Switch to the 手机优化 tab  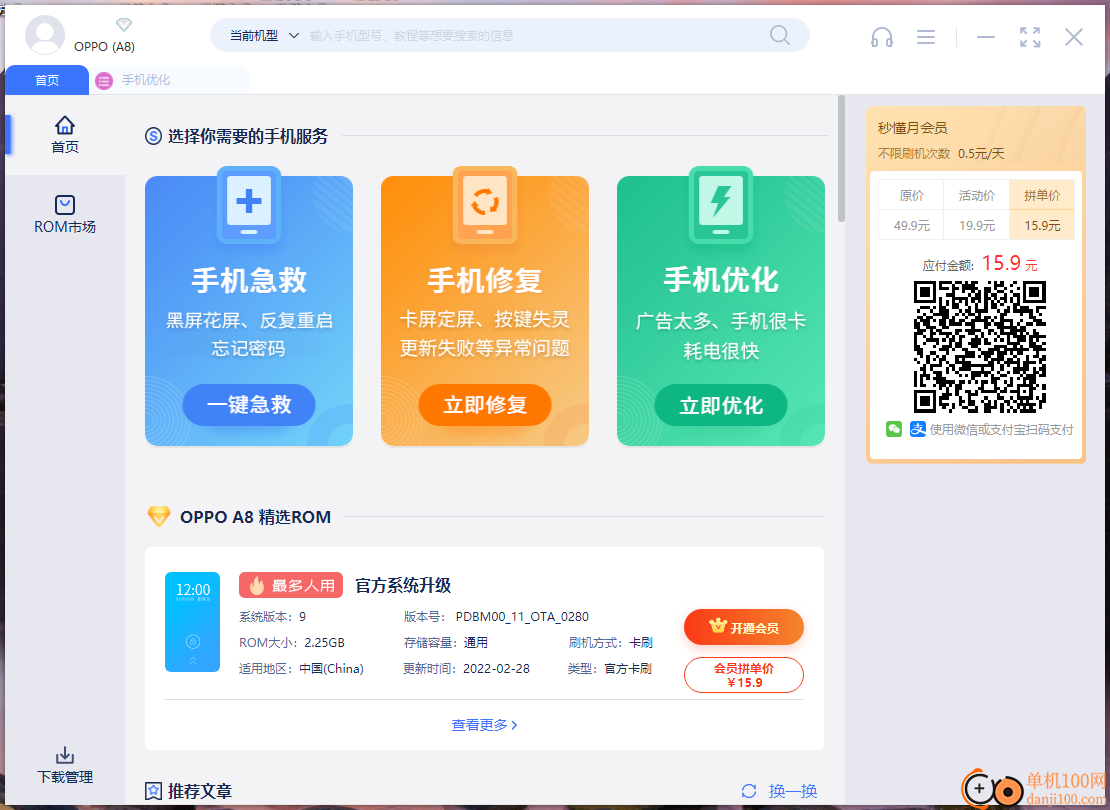[168, 80]
